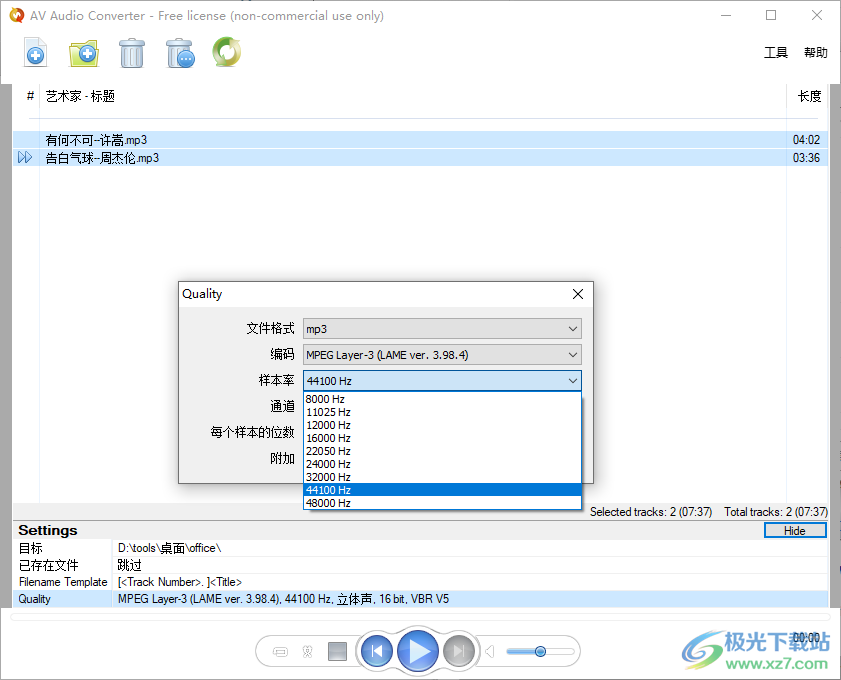Close the AV Audio Converter window
This screenshot has height=680, width=841.
817,16
